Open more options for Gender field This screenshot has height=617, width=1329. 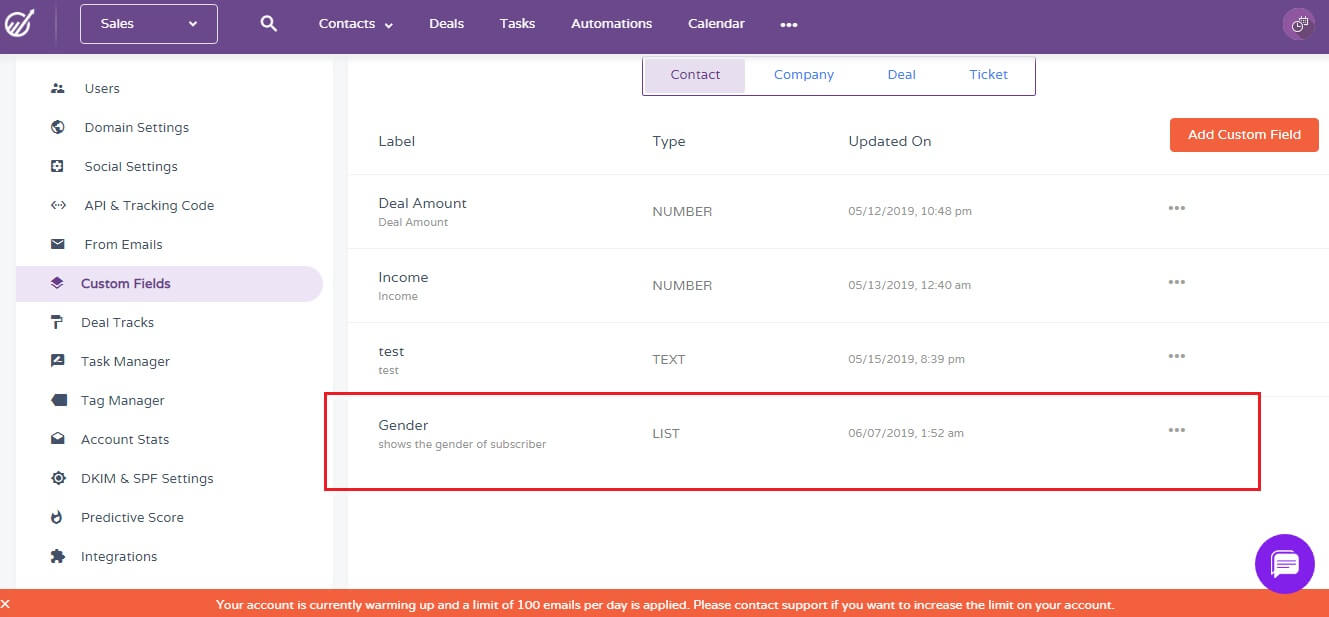click(1176, 430)
